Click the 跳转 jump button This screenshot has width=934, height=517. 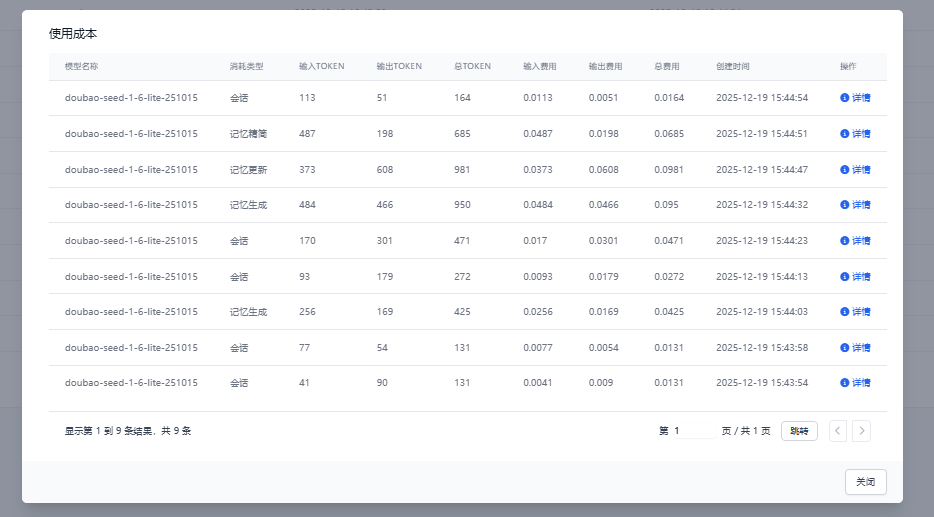point(799,431)
